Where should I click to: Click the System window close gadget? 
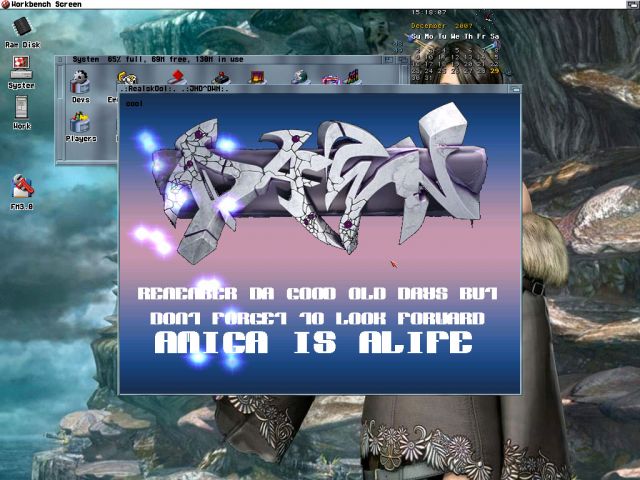click(x=60, y=60)
